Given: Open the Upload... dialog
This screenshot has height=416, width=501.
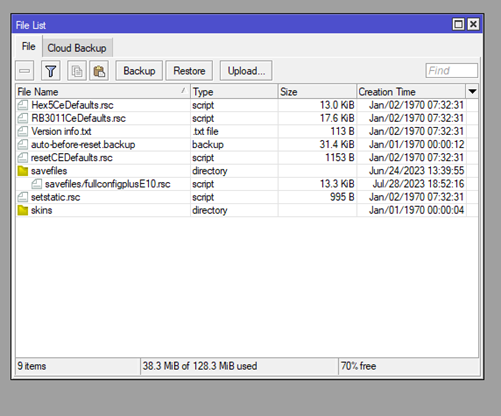Looking at the screenshot, I should [246, 71].
